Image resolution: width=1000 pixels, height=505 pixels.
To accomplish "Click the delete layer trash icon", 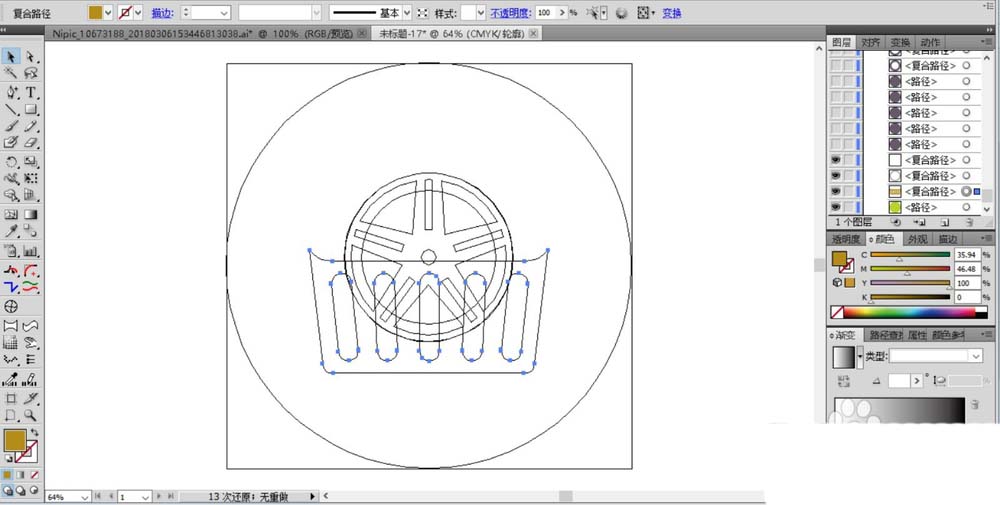I will pyautogui.click(x=969, y=222).
